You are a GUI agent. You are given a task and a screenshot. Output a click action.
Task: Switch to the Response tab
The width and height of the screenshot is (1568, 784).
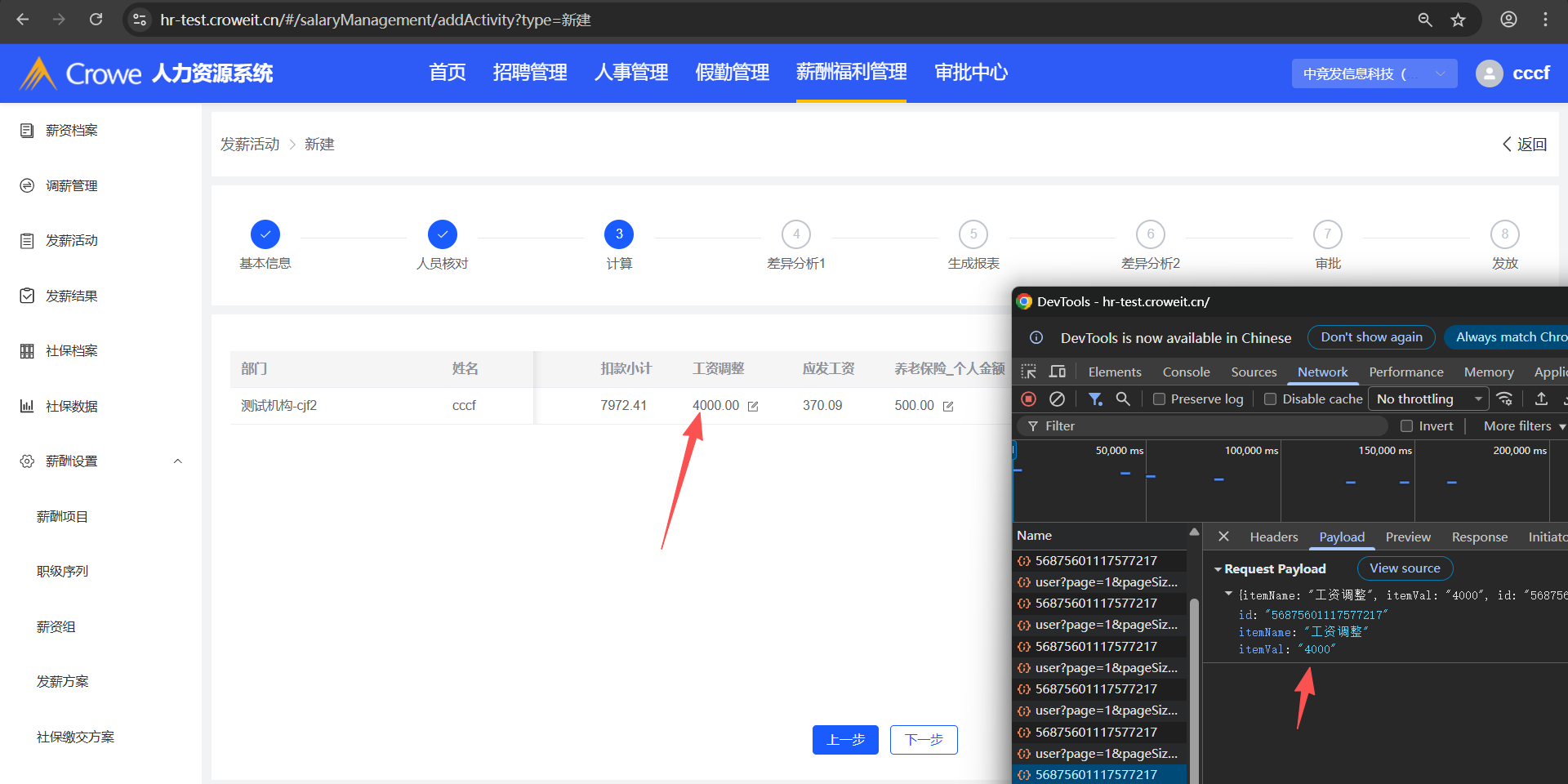point(1479,537)
